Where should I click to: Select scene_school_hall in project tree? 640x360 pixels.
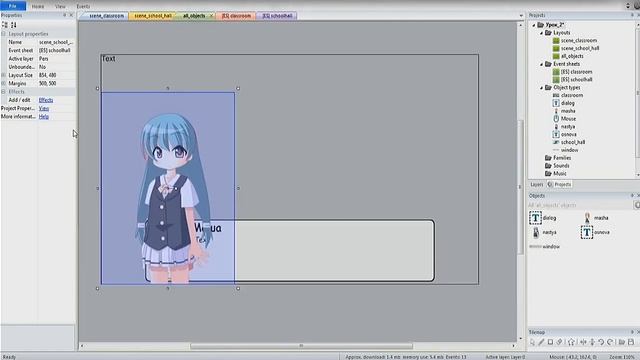pyautogui.click(x=576, y=48)
